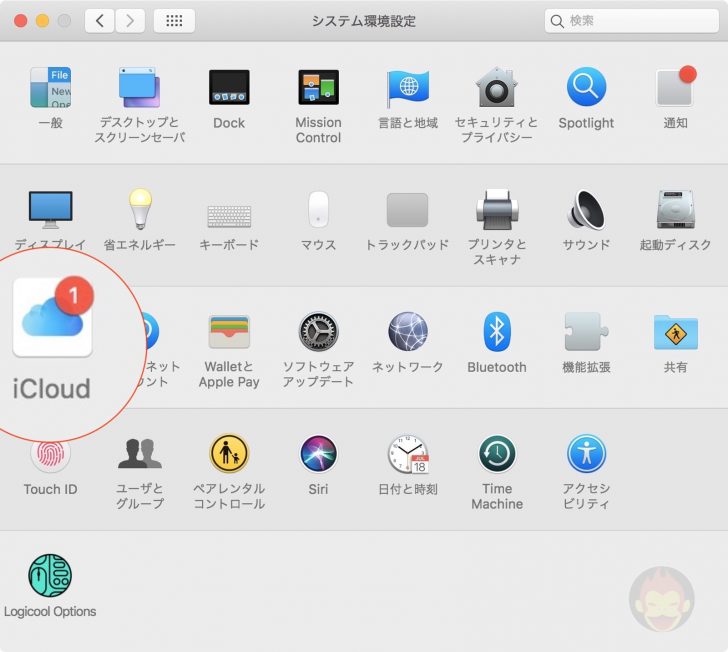Open ソフトウェアアップデート preferences
The image size is (728, 652).
[x=318, y=332]
